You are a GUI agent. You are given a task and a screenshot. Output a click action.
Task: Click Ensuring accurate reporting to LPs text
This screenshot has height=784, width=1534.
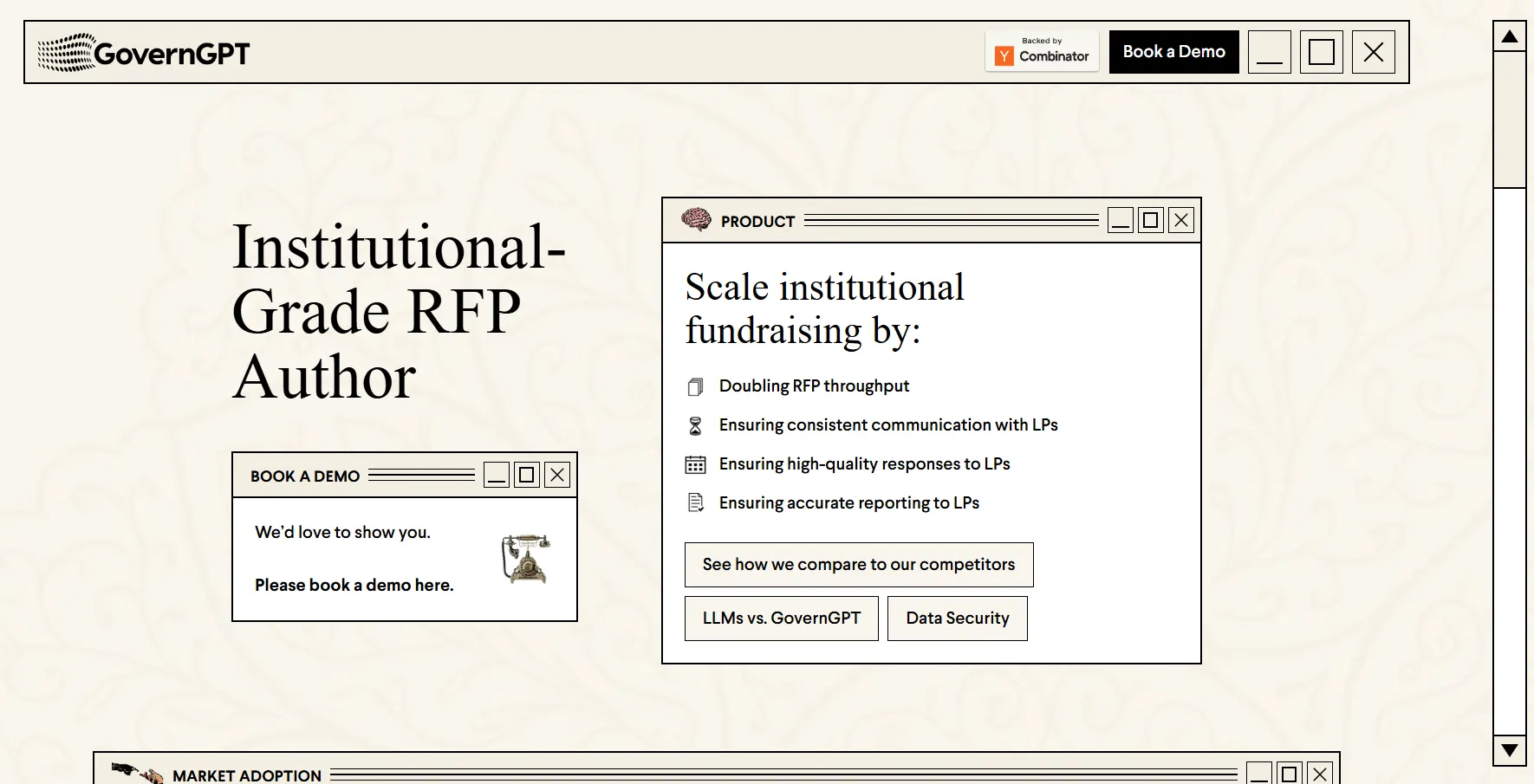[849, 503]
